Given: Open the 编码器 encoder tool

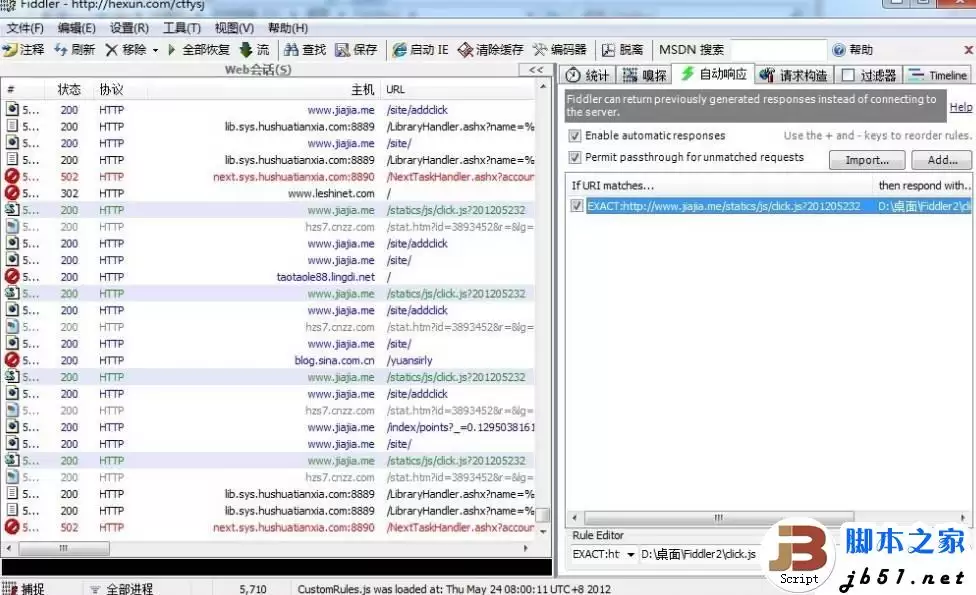Looking at the screenshot, I should click(x=540, y=50).
